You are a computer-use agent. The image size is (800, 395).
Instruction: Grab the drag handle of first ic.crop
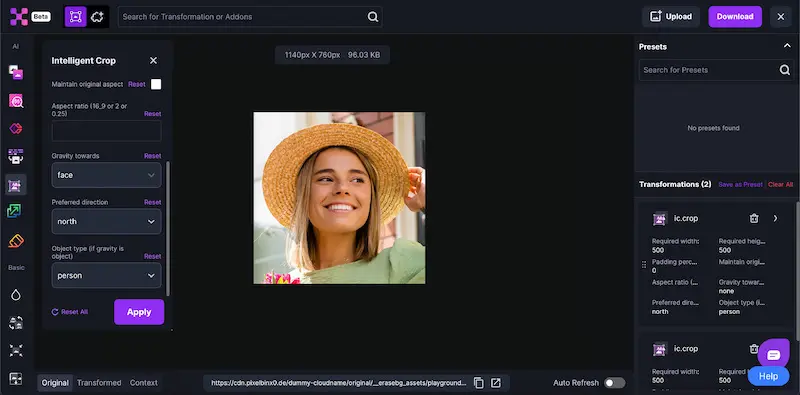pos(644,265)
